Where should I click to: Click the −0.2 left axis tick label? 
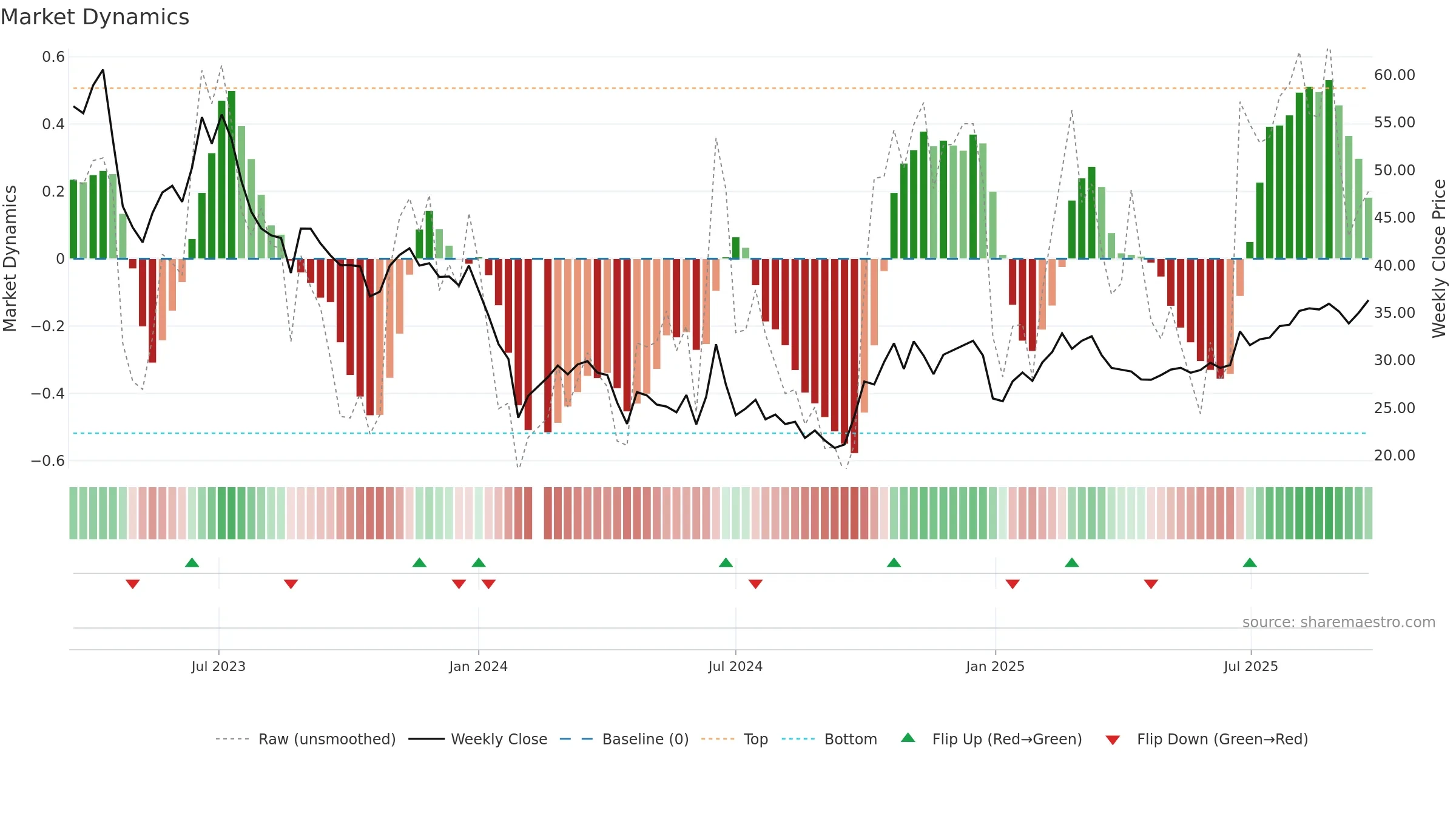tap(48, 326)
